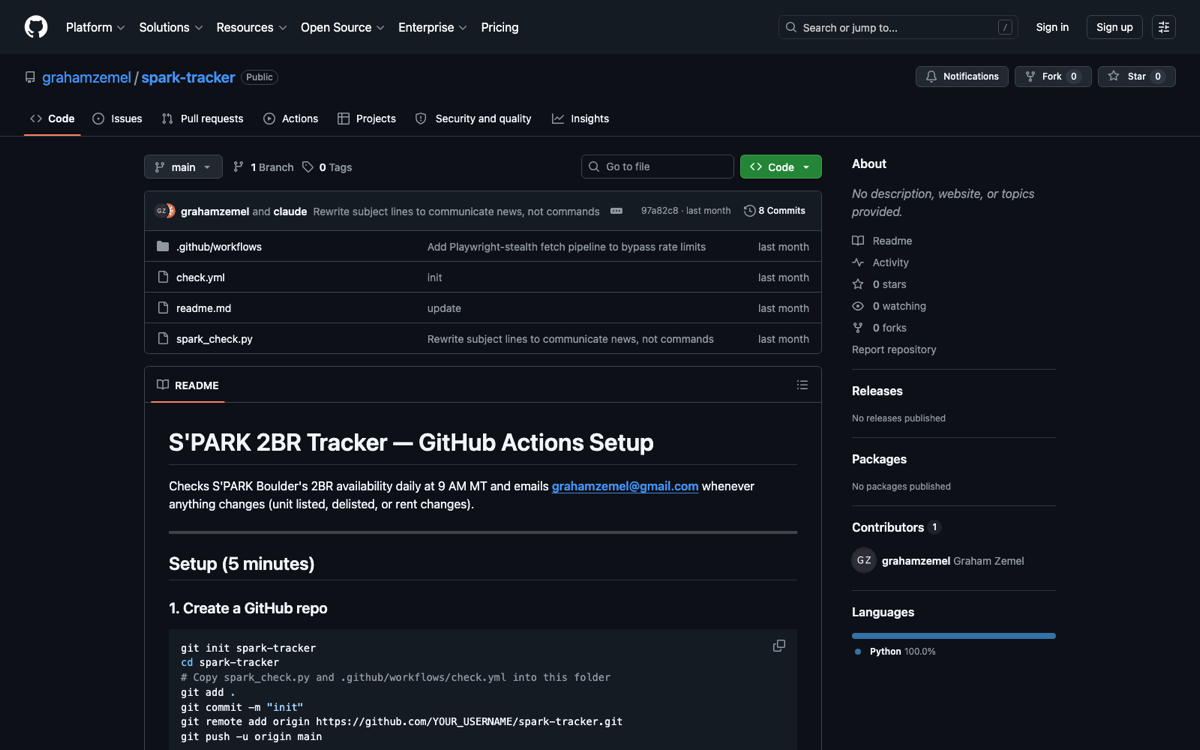
Task: Expand the Resources menu
Action: pos(252,27)
